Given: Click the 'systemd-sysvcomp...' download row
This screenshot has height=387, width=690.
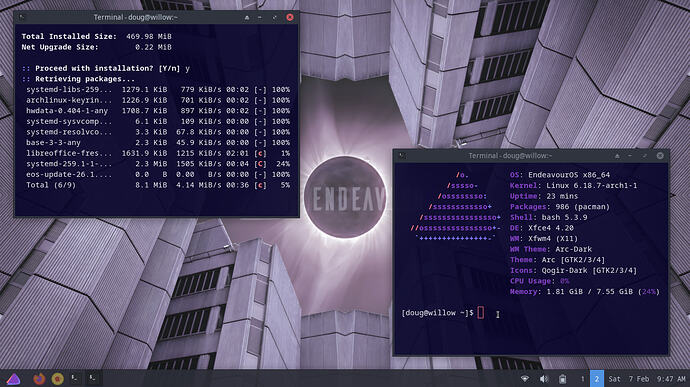Looking at the screenshot, I should [158, 121].
